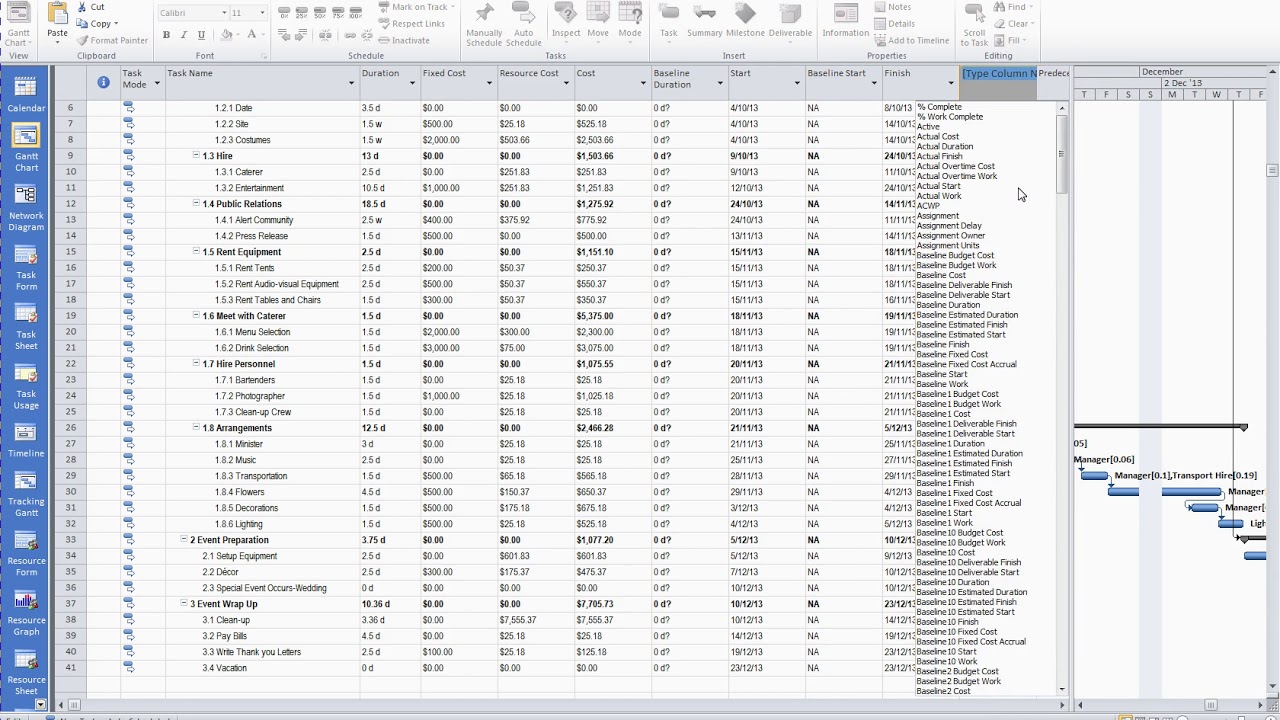Open the Task Name column filter dropdown
Viewport: 1280px width, 720px height.
pos(351,83)
